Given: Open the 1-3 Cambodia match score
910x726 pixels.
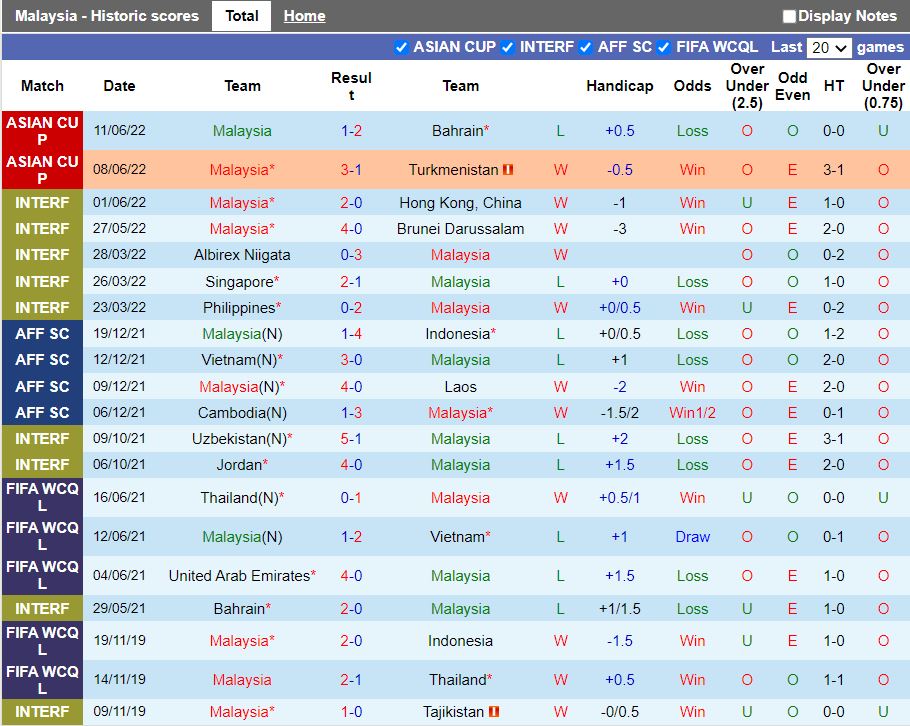Looking at the screenshot, I should pyautogui.click(x=351, y=413).
